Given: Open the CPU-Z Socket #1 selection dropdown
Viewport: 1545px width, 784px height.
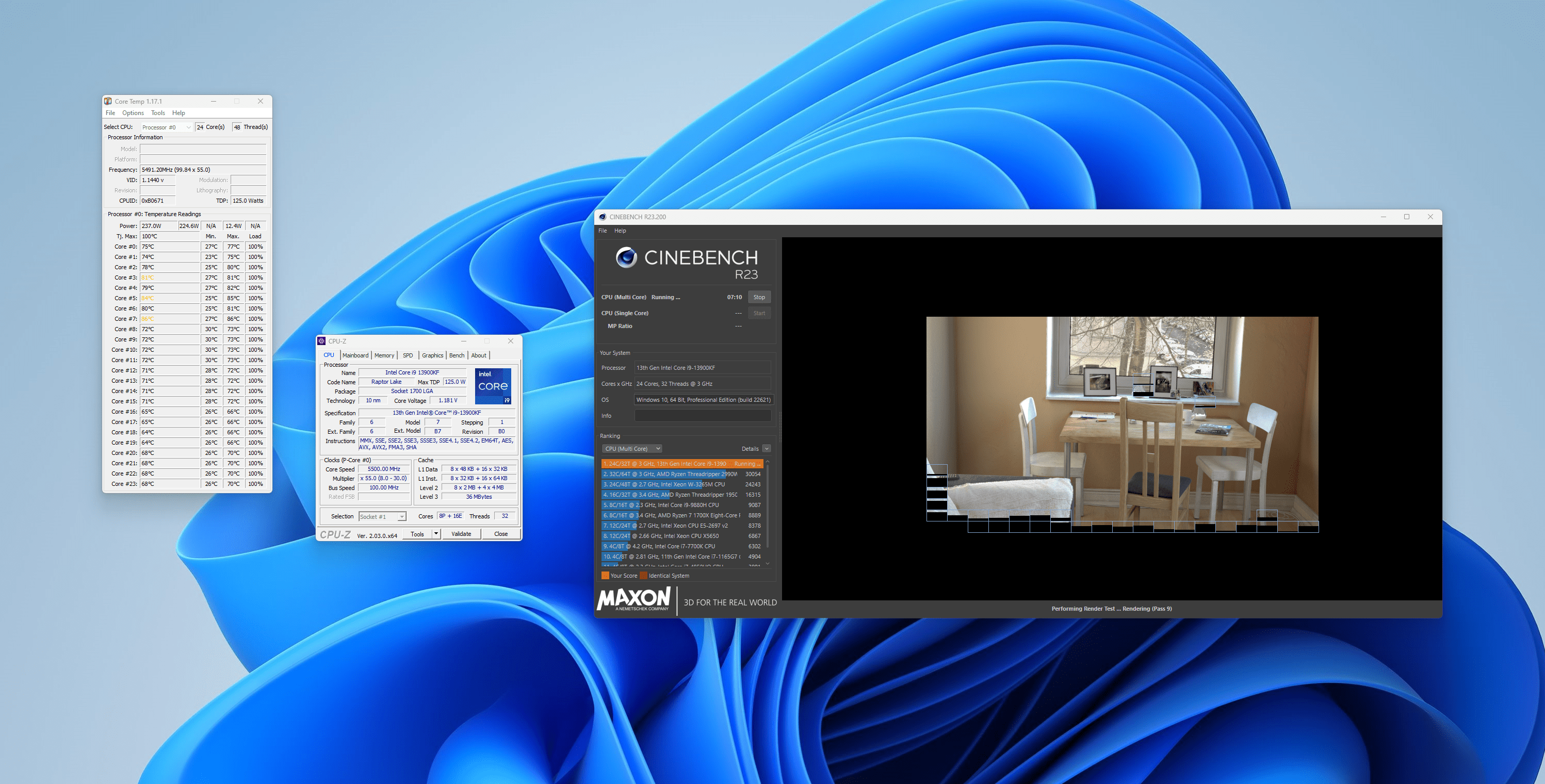Looking at the screenshot, I should (x=382, y=516).
